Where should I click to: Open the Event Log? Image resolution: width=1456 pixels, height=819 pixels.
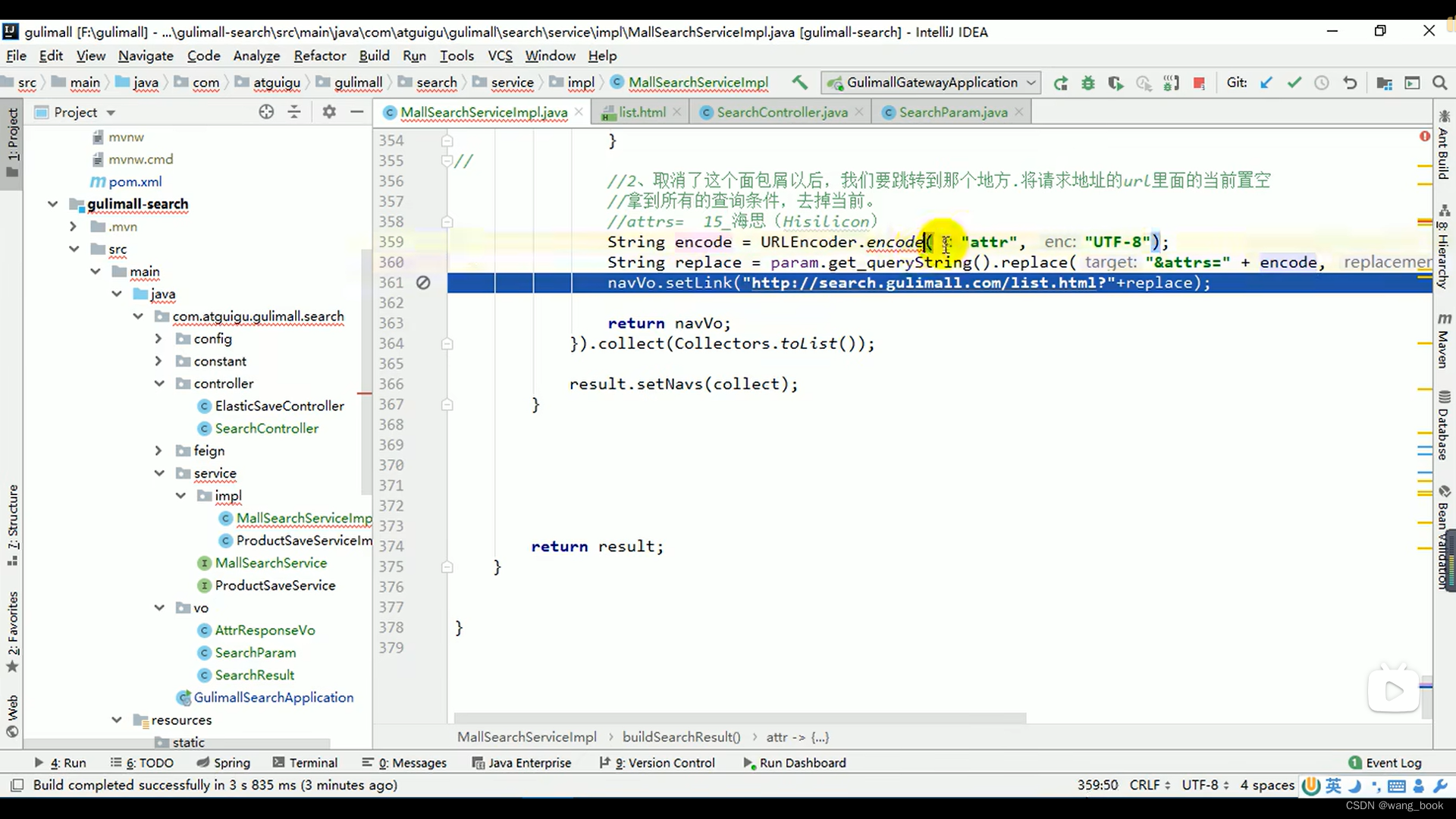point(1385,763)
